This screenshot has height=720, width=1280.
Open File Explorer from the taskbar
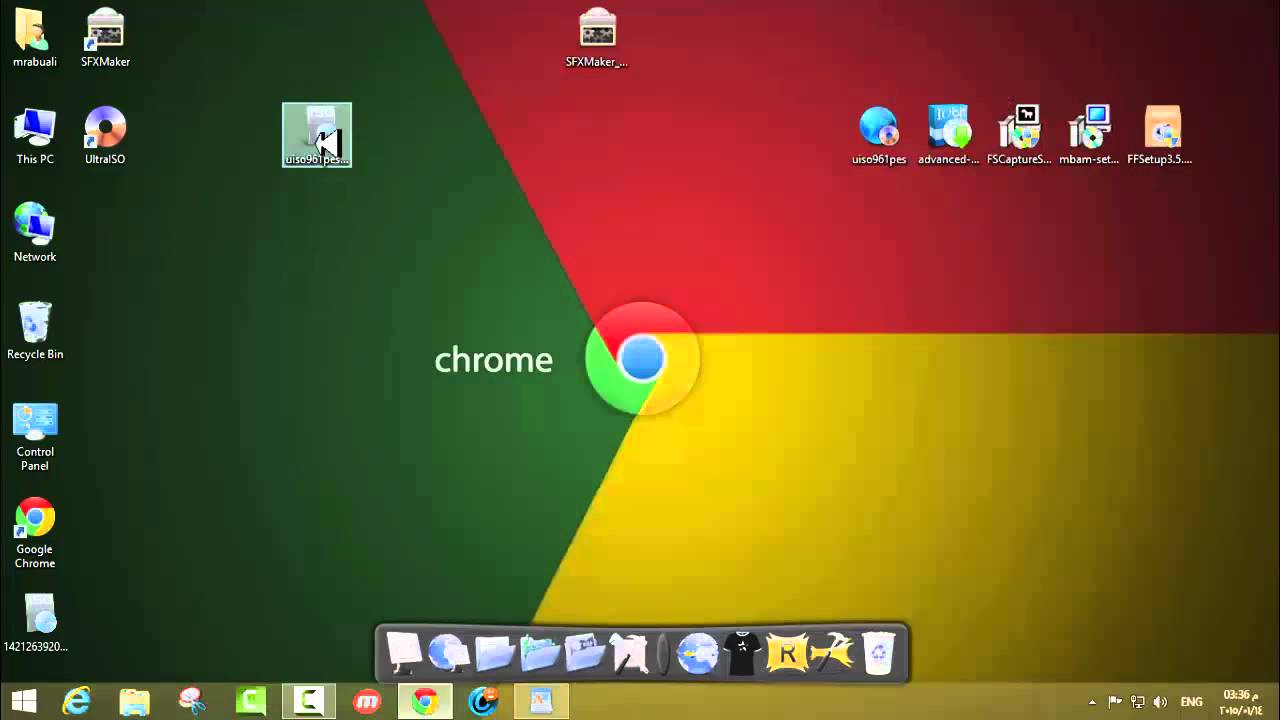tap(134, 702)
